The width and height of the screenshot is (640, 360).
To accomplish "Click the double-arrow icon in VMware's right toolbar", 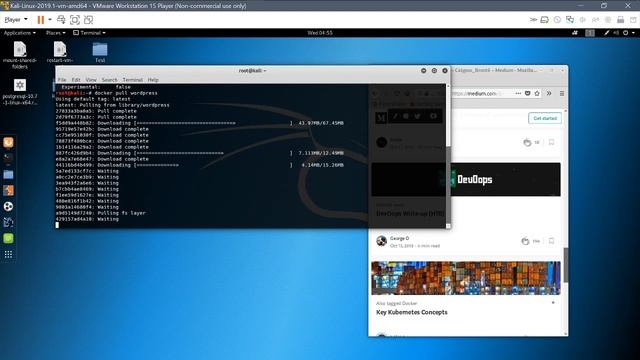I will 533,20.
